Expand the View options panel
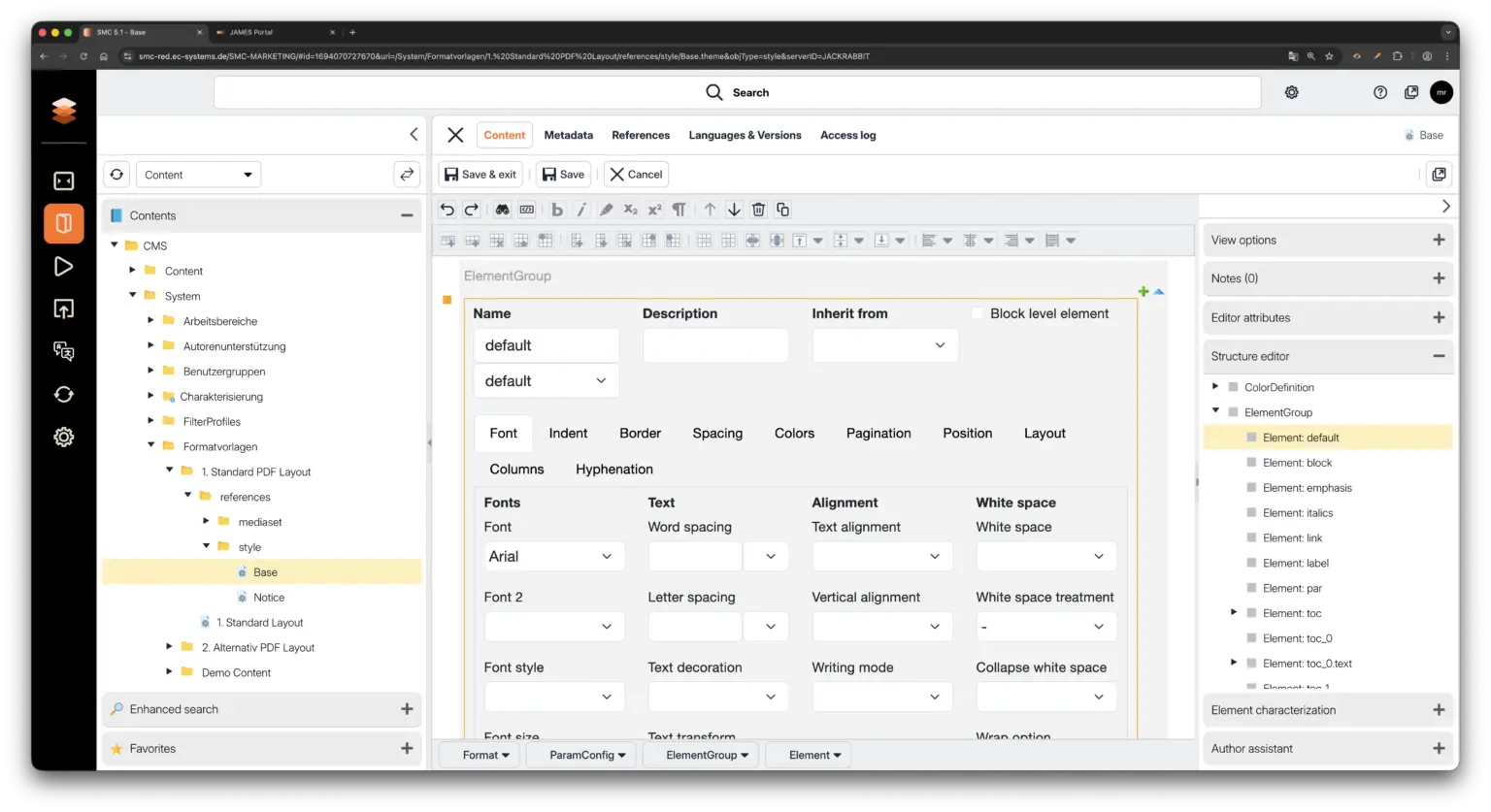 pyautogui.click(x=1438, y=240)
